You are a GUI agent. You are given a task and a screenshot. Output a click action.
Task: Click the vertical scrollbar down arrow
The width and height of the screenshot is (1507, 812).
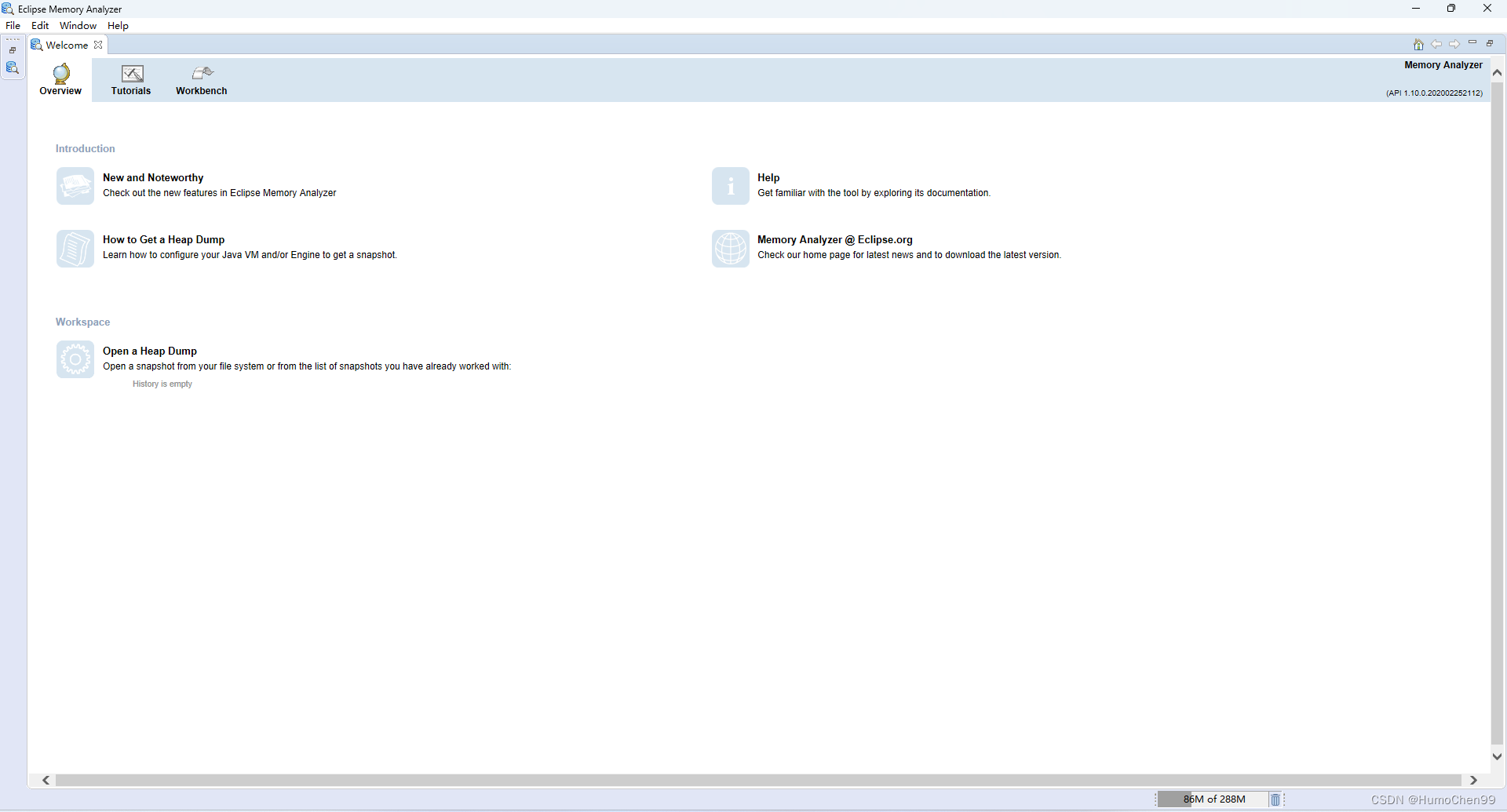coord(1498,757)
